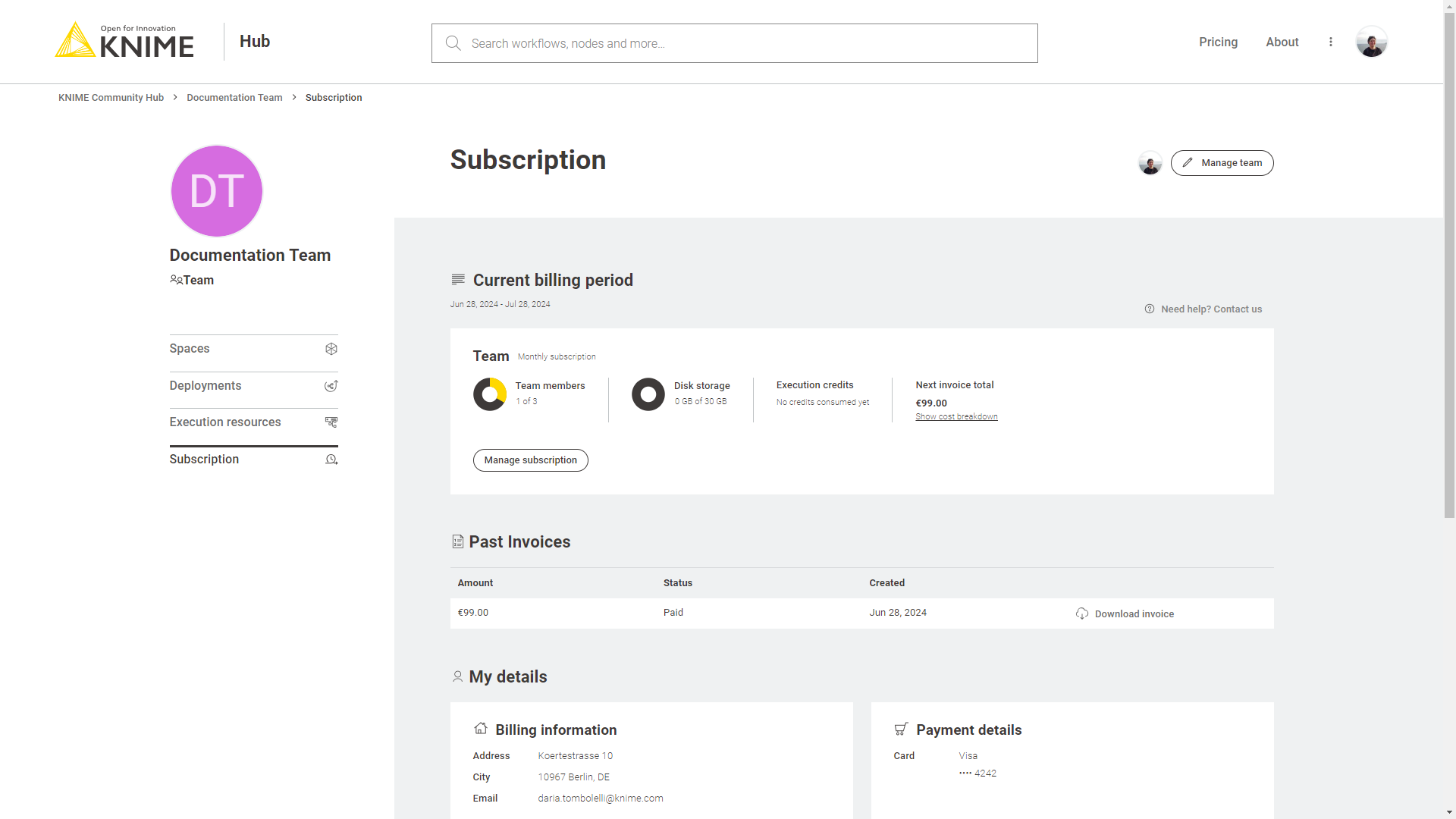
Task: Open the three-dot more menu
Action: point(1330,42)
